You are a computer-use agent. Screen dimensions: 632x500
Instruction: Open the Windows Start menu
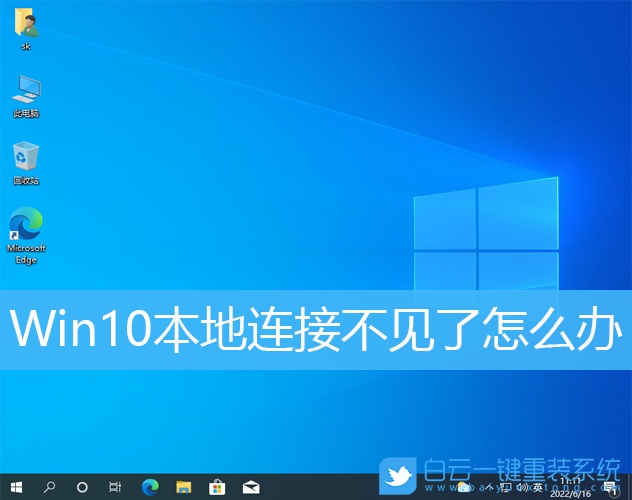[x=16, y=487]
